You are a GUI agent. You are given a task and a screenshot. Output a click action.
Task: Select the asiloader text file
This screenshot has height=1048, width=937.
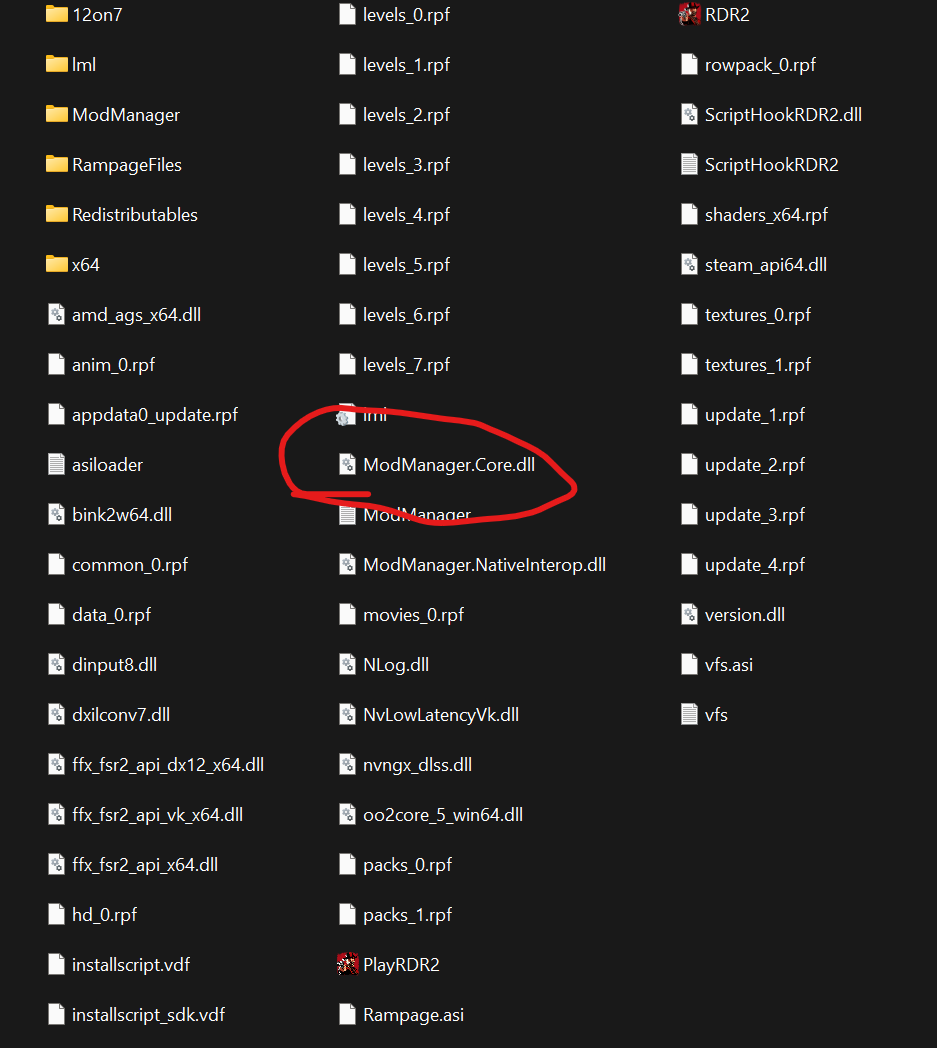tap(96, 465)
